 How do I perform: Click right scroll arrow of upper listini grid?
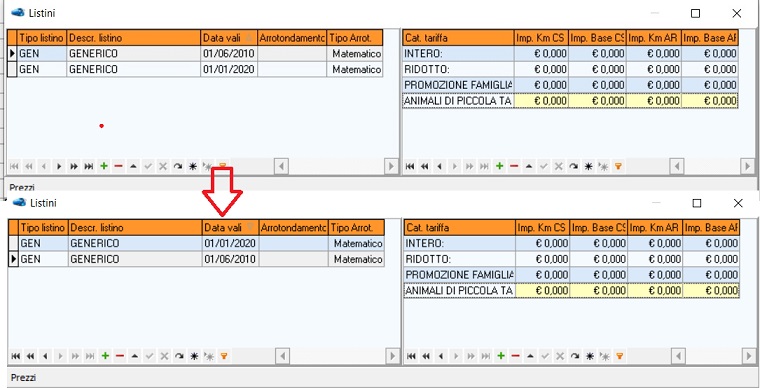tap(391, 167)
